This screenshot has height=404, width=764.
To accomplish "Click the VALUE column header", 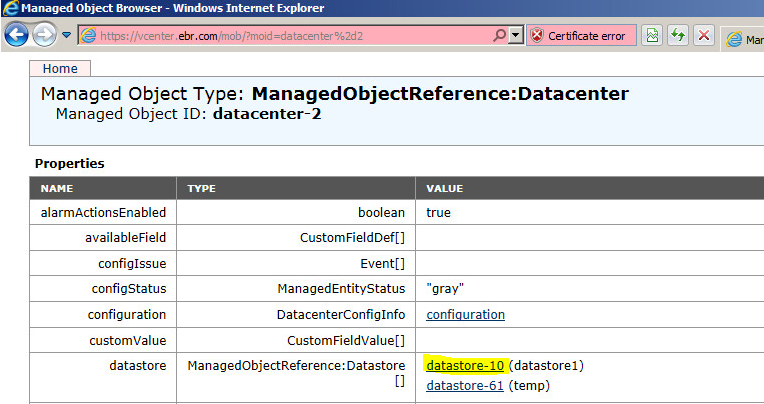I will tap(444, 188).
